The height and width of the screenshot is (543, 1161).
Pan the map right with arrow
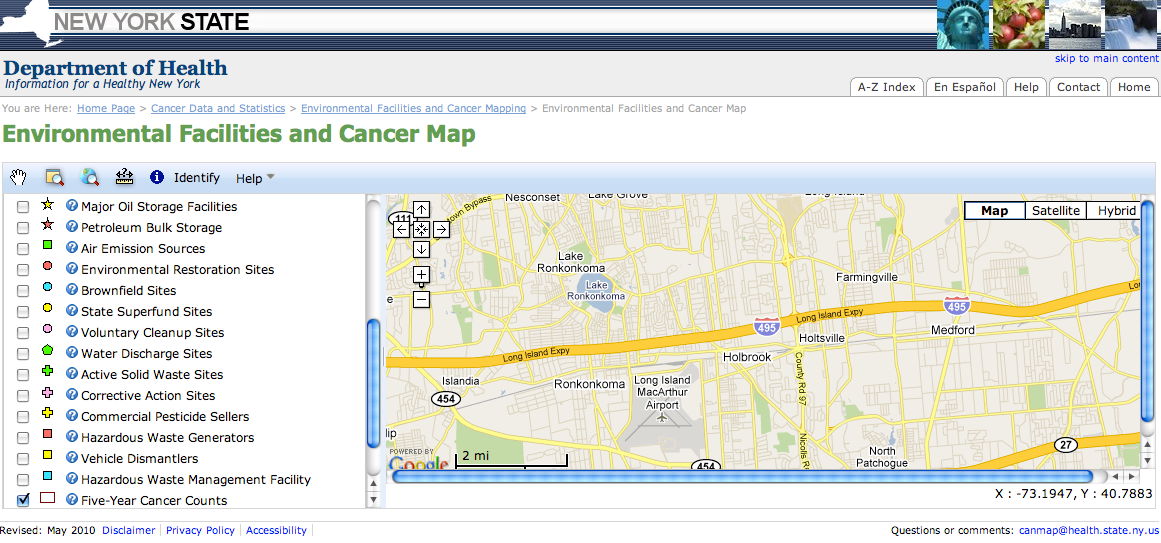coord(441,230)
